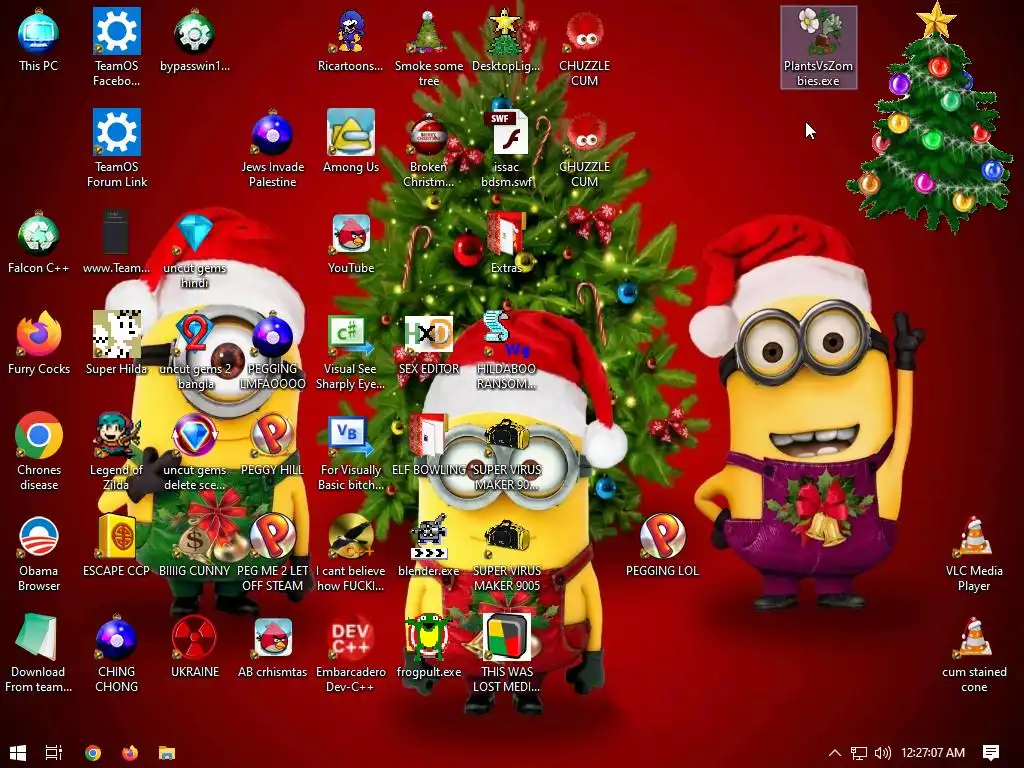Open the uncut gems hindi icon
Screen dimensions: 1024x768
[x=195, y=250]
